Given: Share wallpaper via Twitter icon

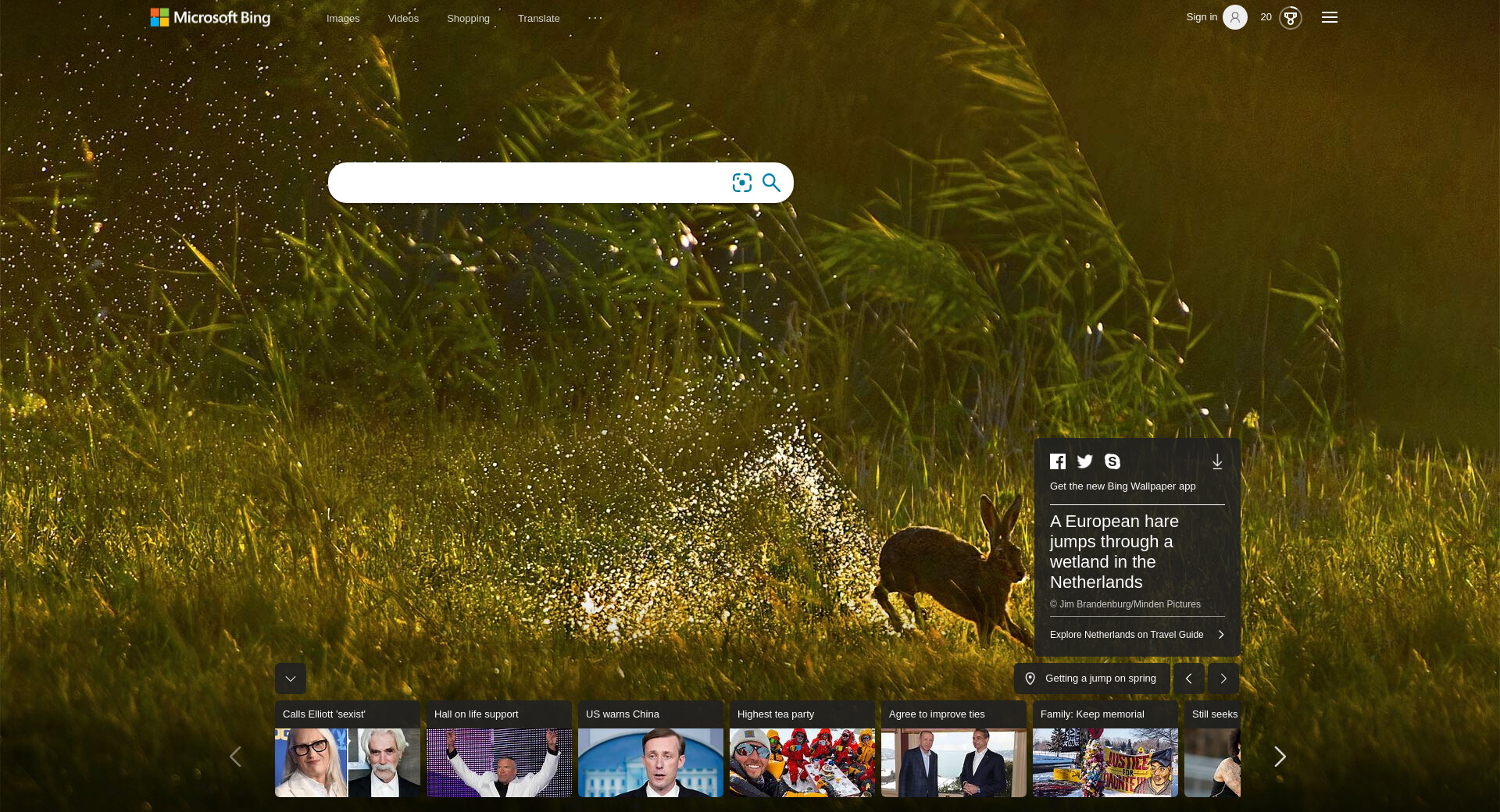Looking at the screenshot, I should [1085, 461].
